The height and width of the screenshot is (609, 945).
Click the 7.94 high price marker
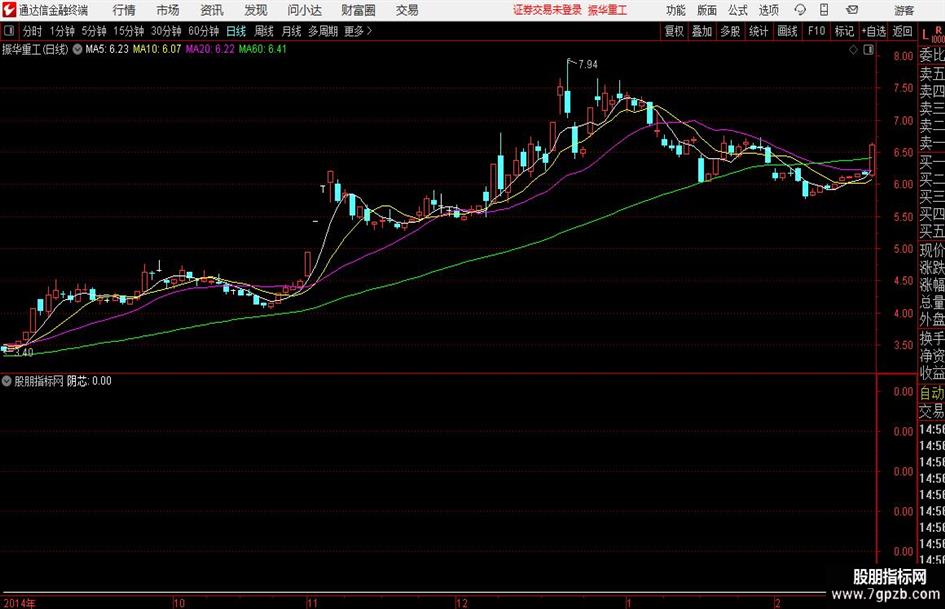coord(588,65)
